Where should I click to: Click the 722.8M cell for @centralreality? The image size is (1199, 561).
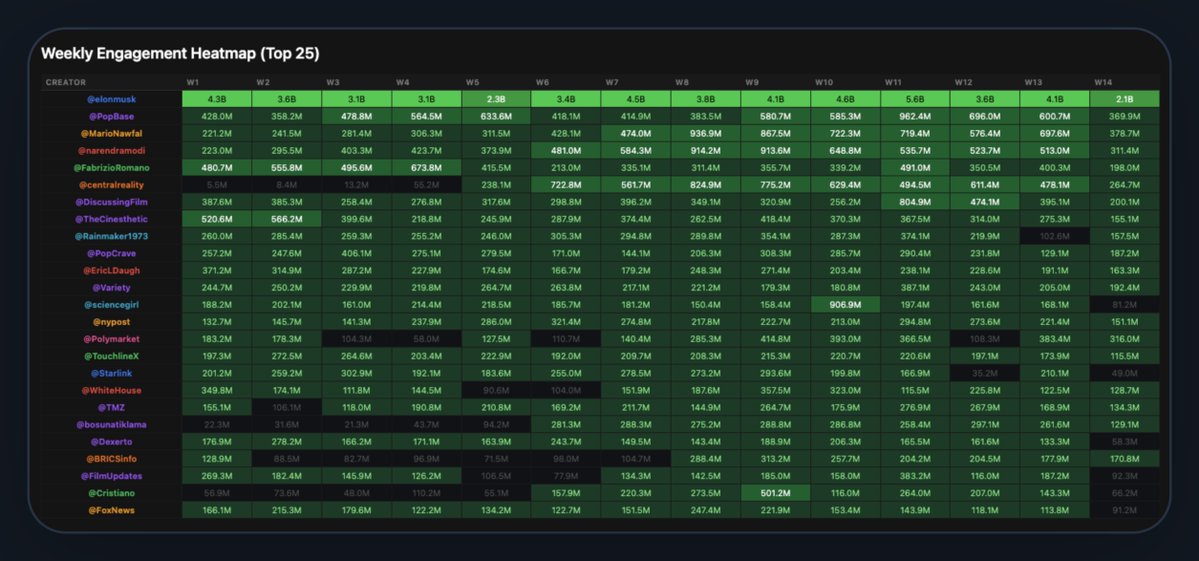(566, 185)
